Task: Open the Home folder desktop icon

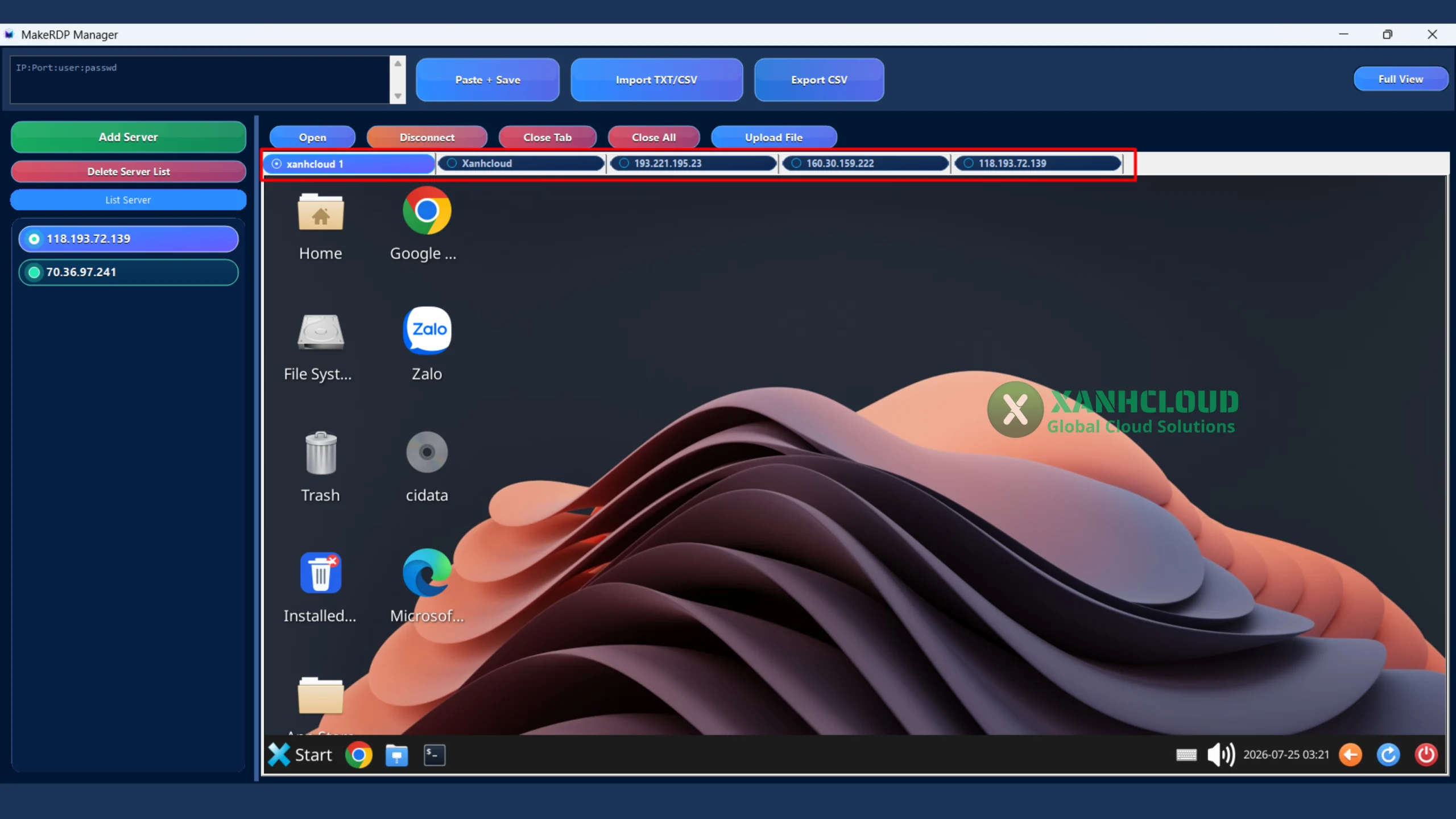Action: (x=320, y=226)
